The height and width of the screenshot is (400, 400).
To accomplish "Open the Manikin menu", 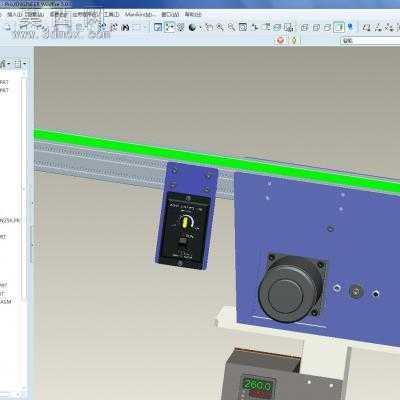I will (x=139, y=14).
